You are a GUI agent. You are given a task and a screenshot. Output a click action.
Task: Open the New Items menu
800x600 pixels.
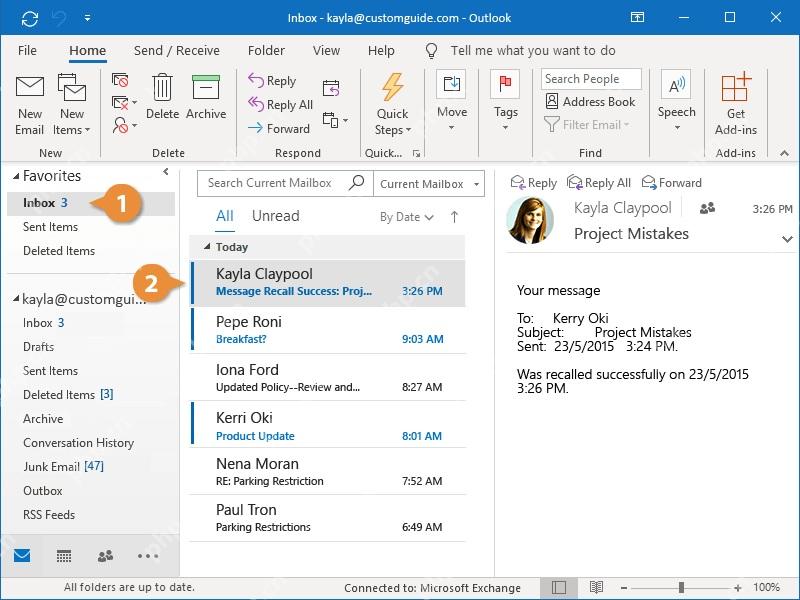(x=71, y=105)
